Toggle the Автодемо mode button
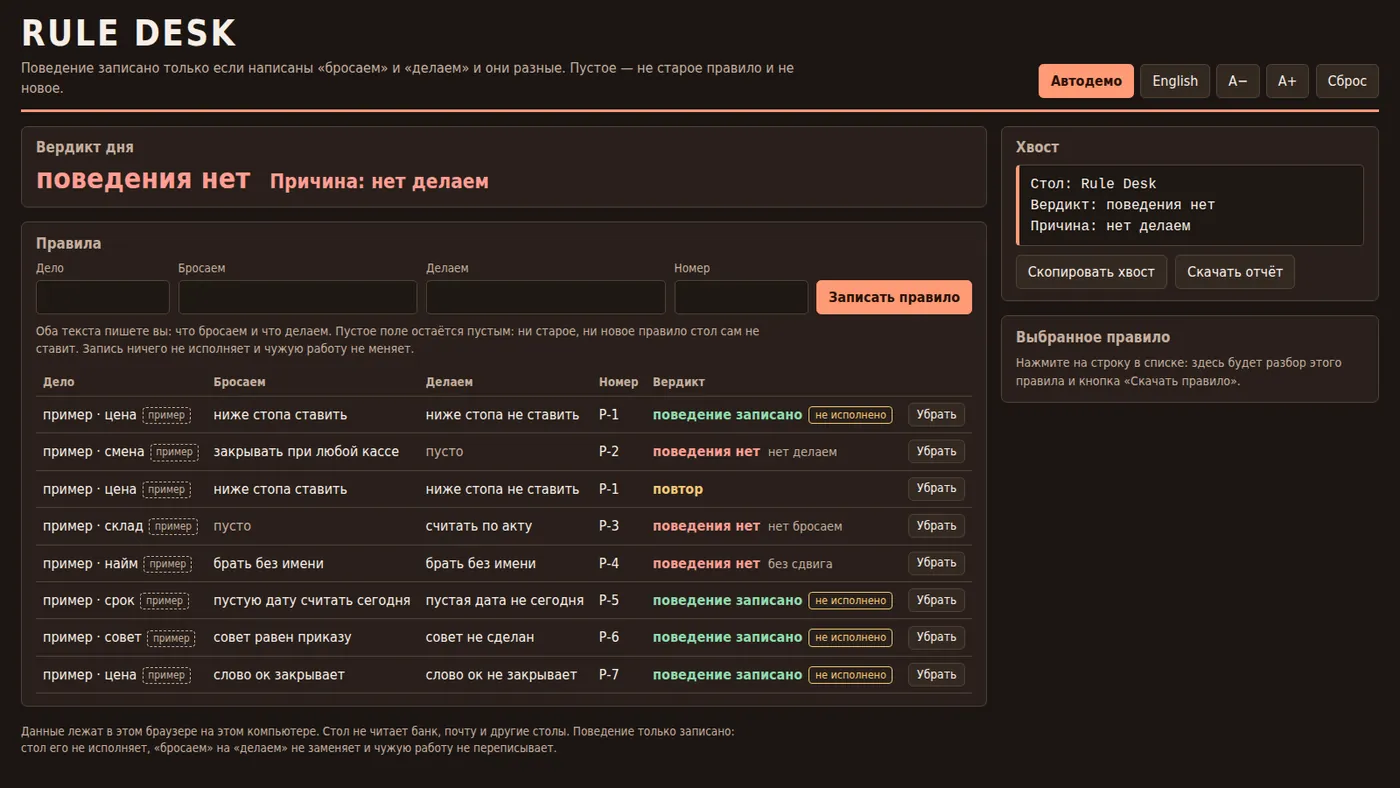Image resolution: width=1400 pixels, height=788 pixels. tap(1086, 81)
